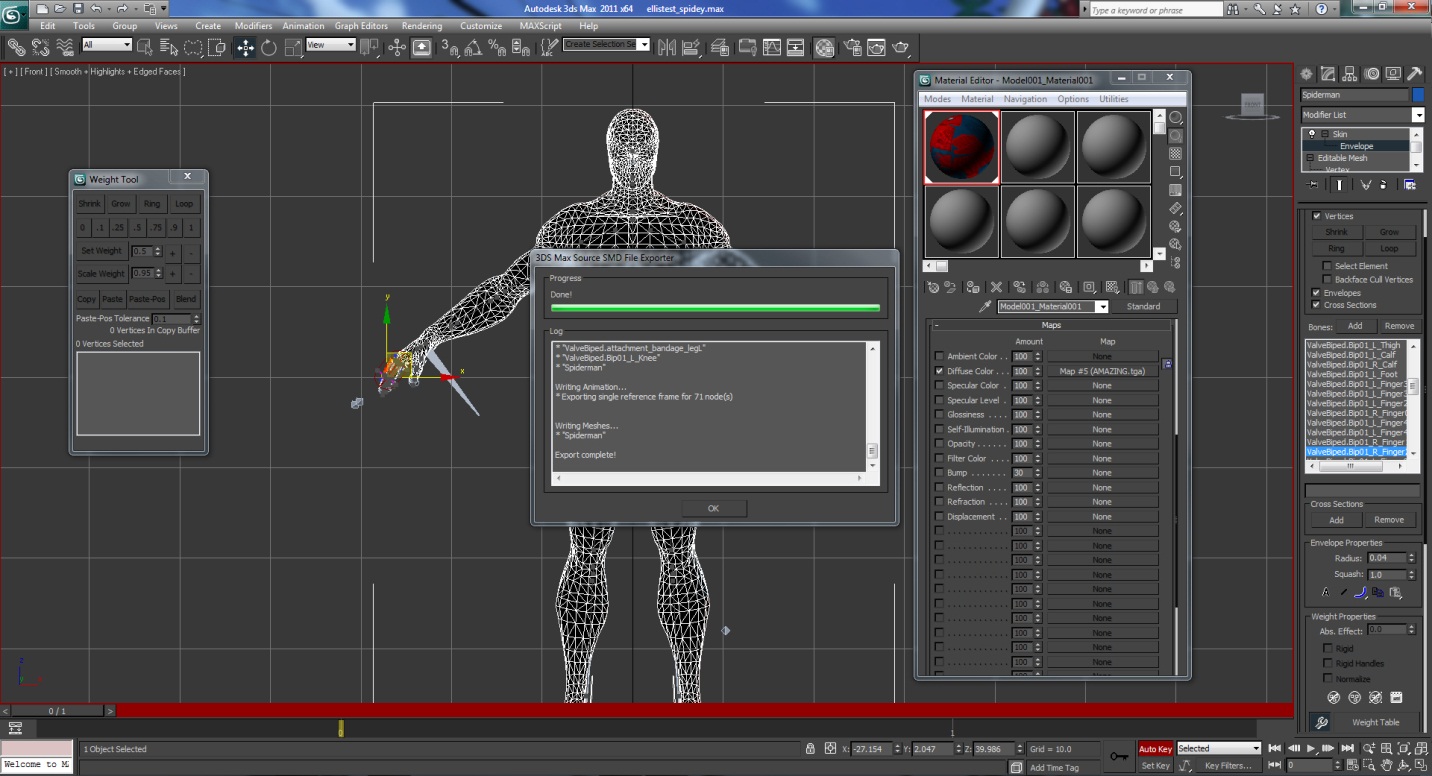
Task: Click OK in SMD Exporter dialog
Action: point(713,508)
